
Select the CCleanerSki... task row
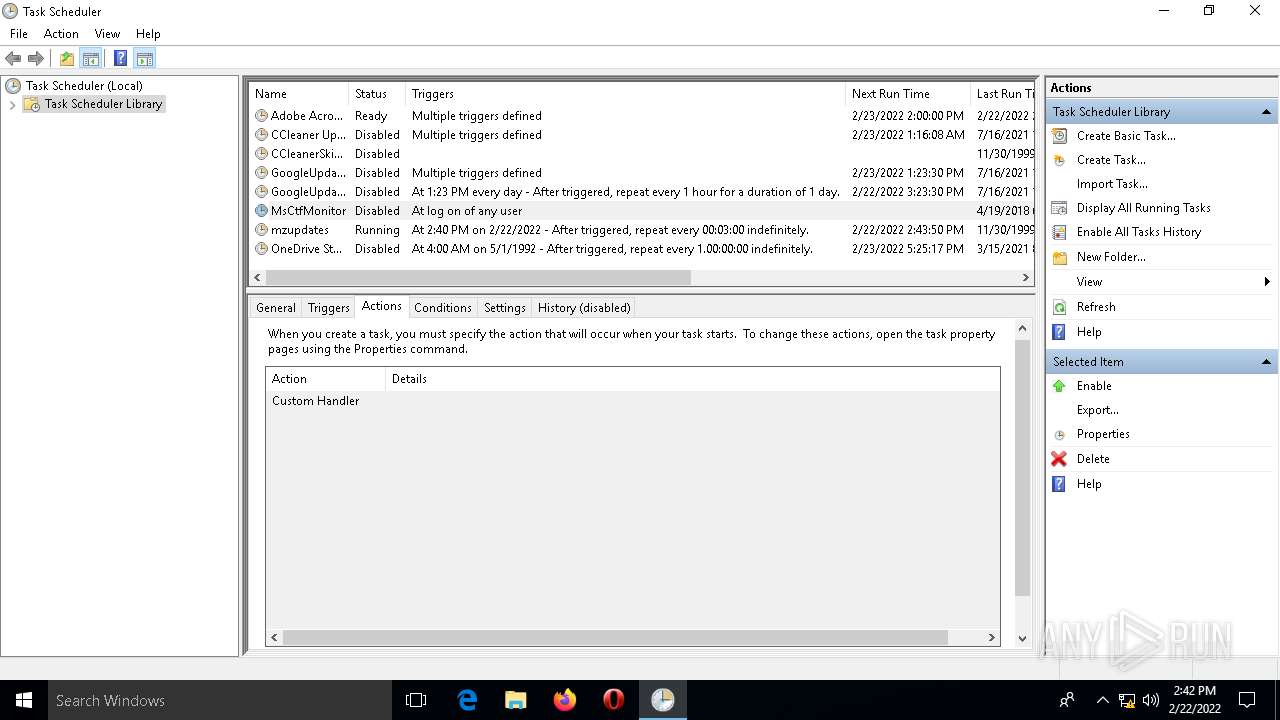[x=641, y=154]
